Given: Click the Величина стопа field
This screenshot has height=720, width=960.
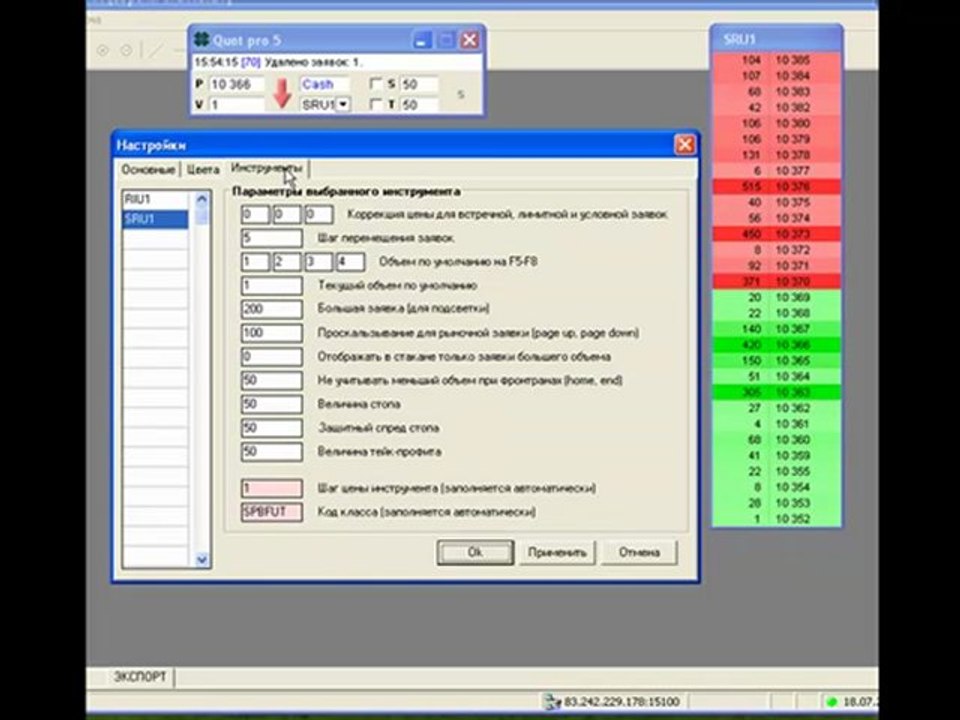Looking at the screenshot, I should click(271, 404).
